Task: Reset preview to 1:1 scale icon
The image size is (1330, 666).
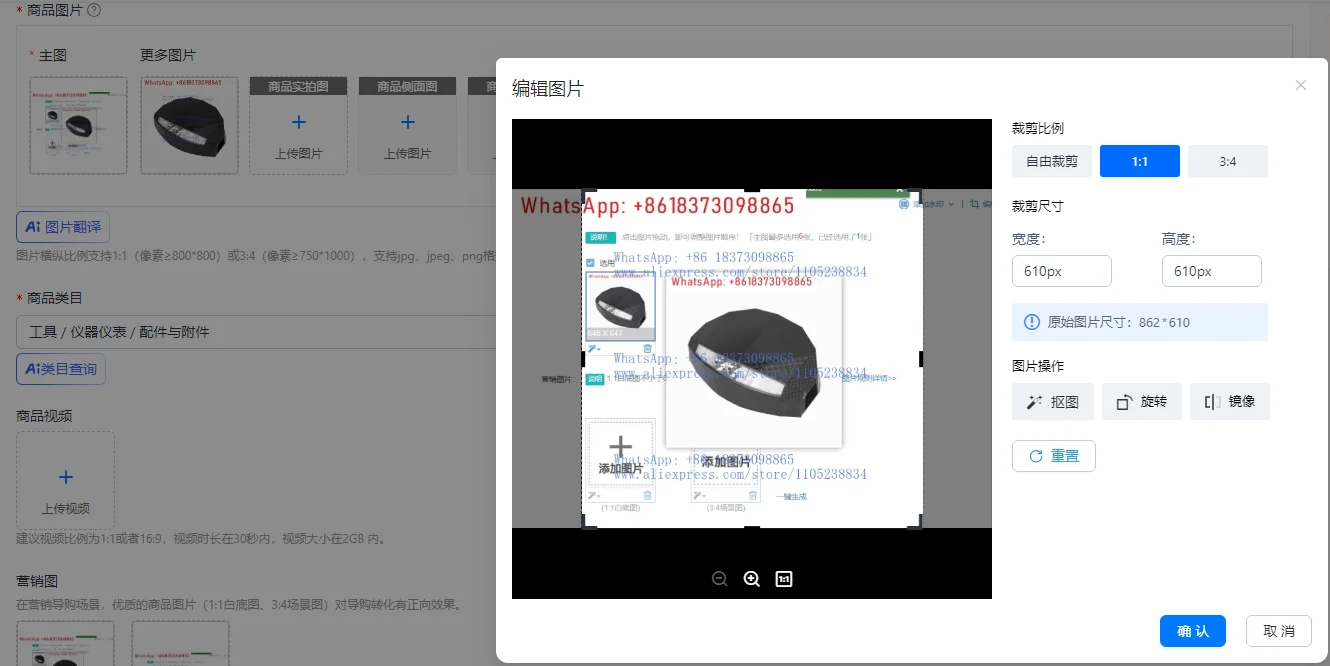Action: [x=784, y=579]
